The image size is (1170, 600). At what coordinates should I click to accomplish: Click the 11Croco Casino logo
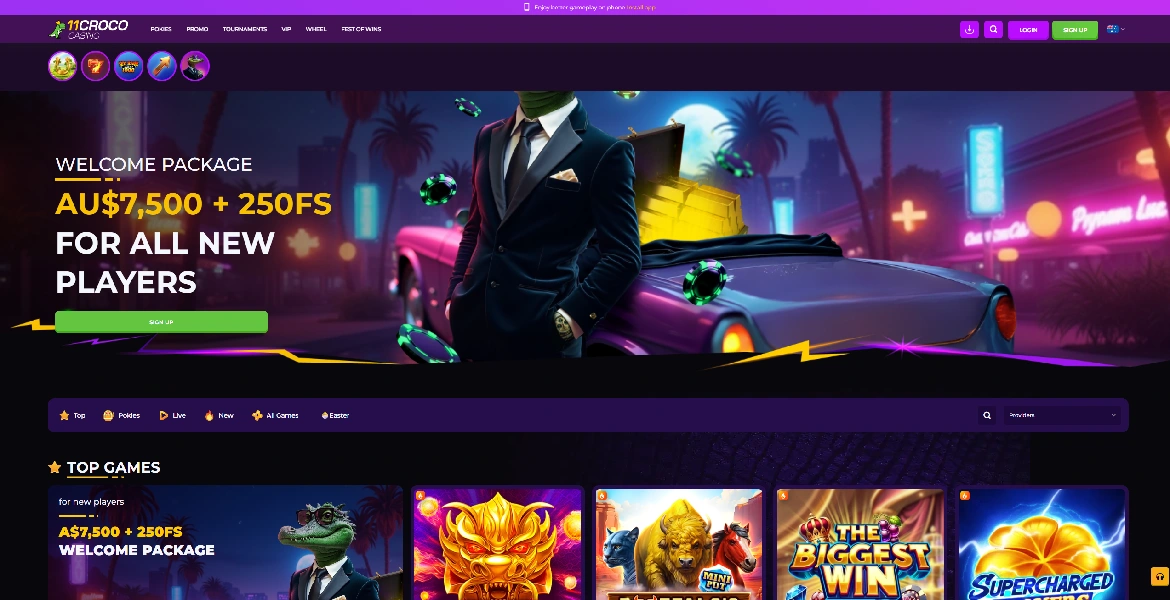[x=88, y=29]
